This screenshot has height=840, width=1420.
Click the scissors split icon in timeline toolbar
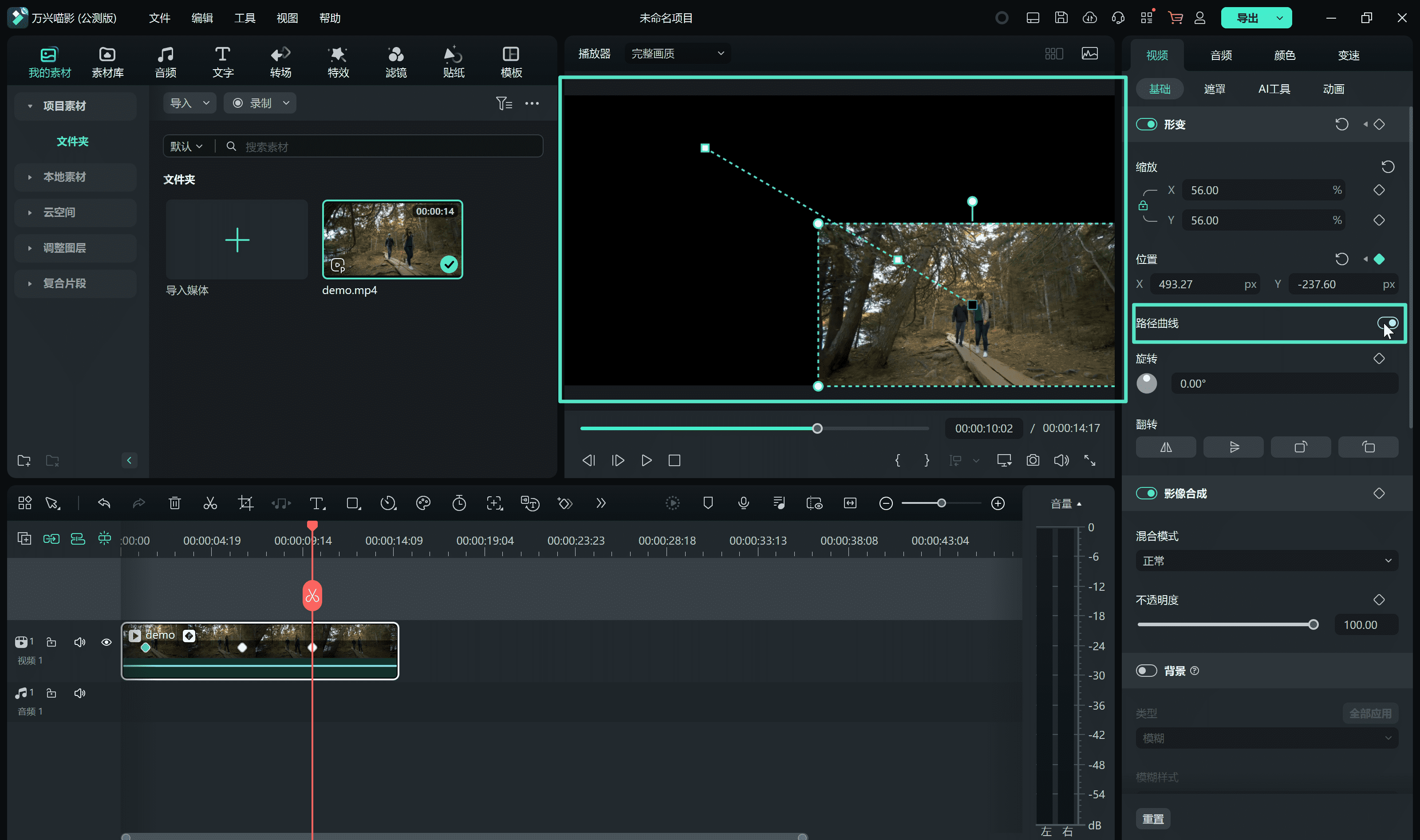tap(210, 502)
